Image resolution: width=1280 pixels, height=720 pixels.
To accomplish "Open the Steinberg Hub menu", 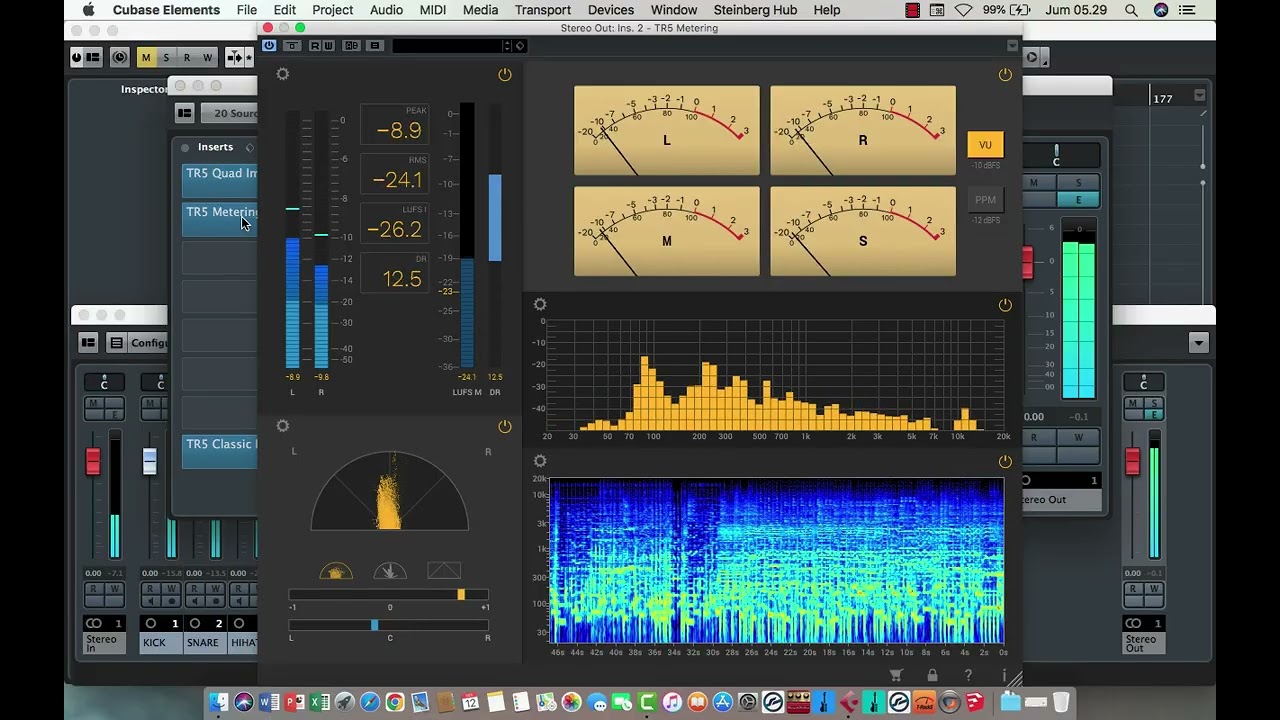I will pos(756,10).
